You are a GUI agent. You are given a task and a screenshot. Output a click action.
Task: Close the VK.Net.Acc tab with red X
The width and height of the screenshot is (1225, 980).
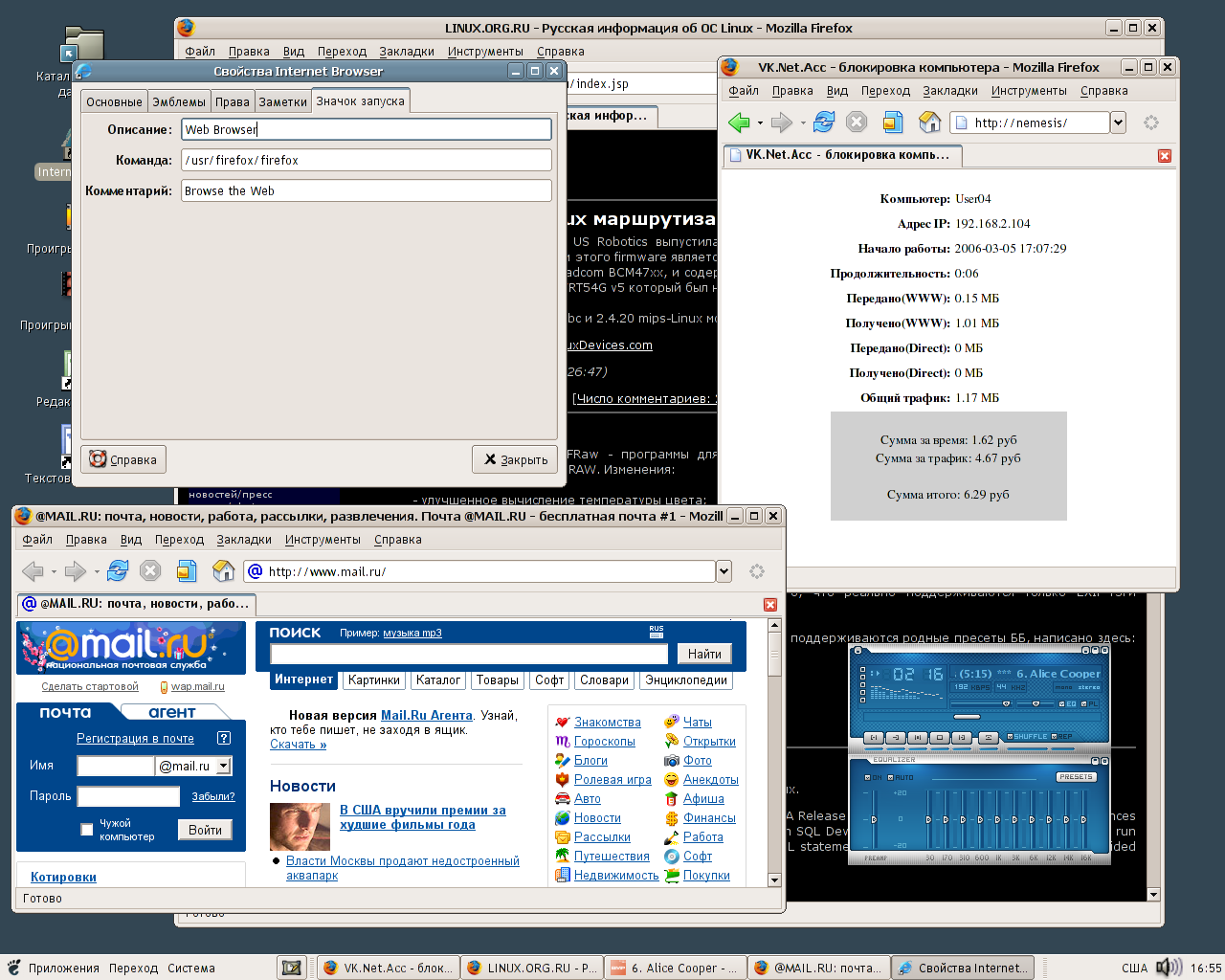click(1165, 156)
